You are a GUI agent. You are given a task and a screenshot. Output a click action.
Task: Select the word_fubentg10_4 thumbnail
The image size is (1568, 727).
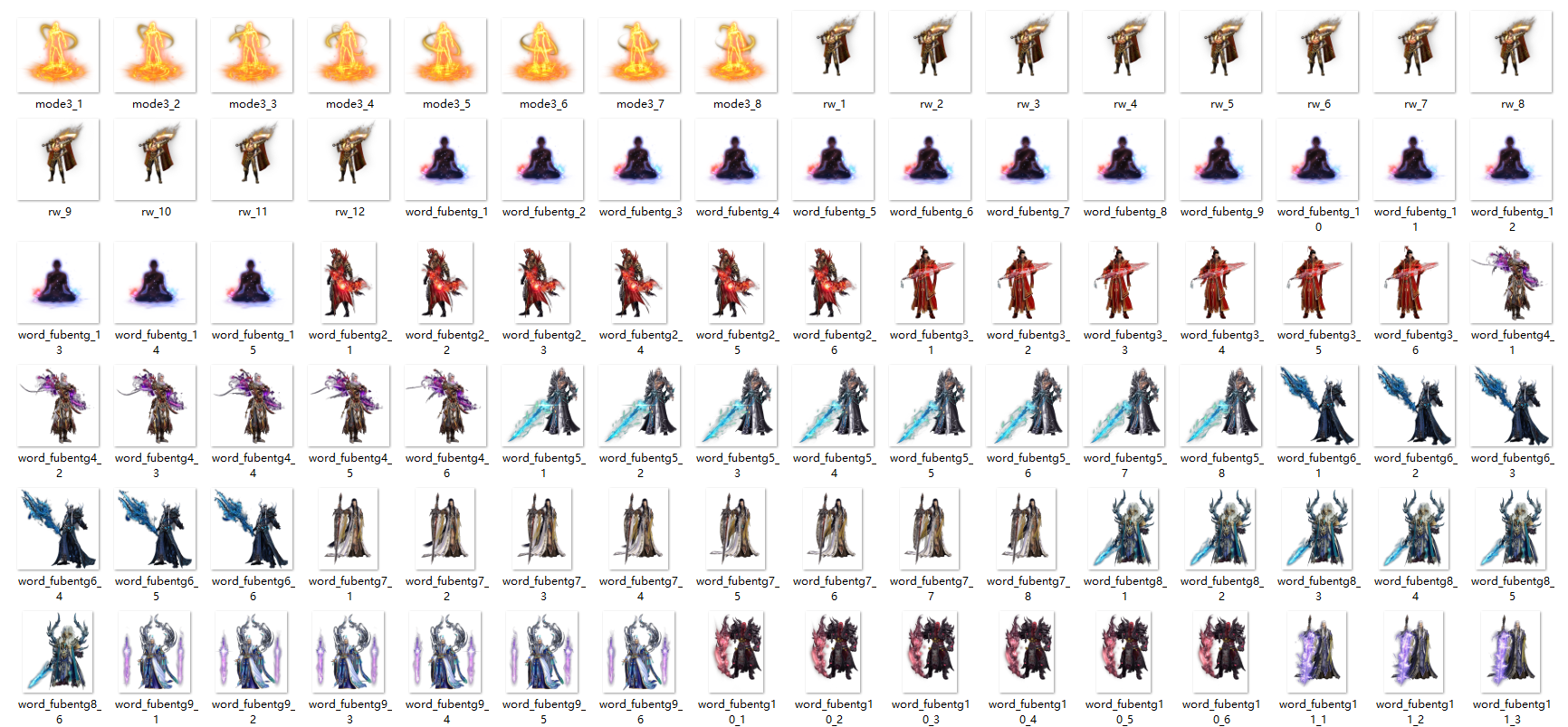1028,652
